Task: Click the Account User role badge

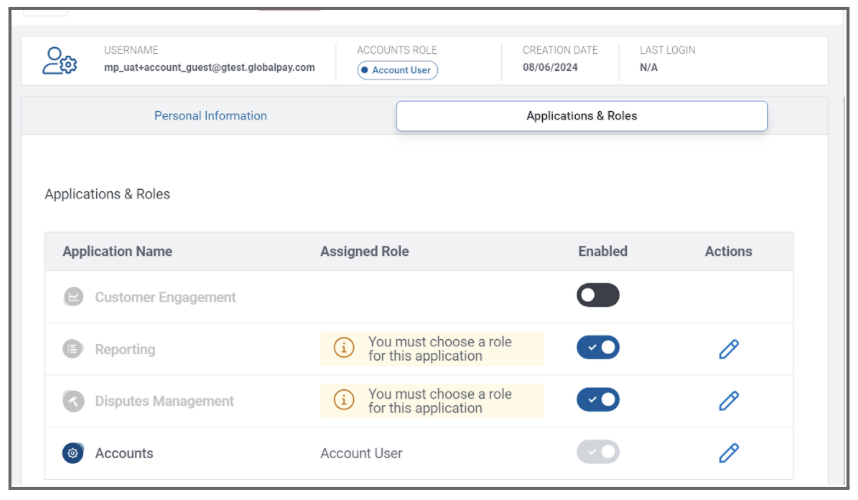Action: tap(397, 70)
